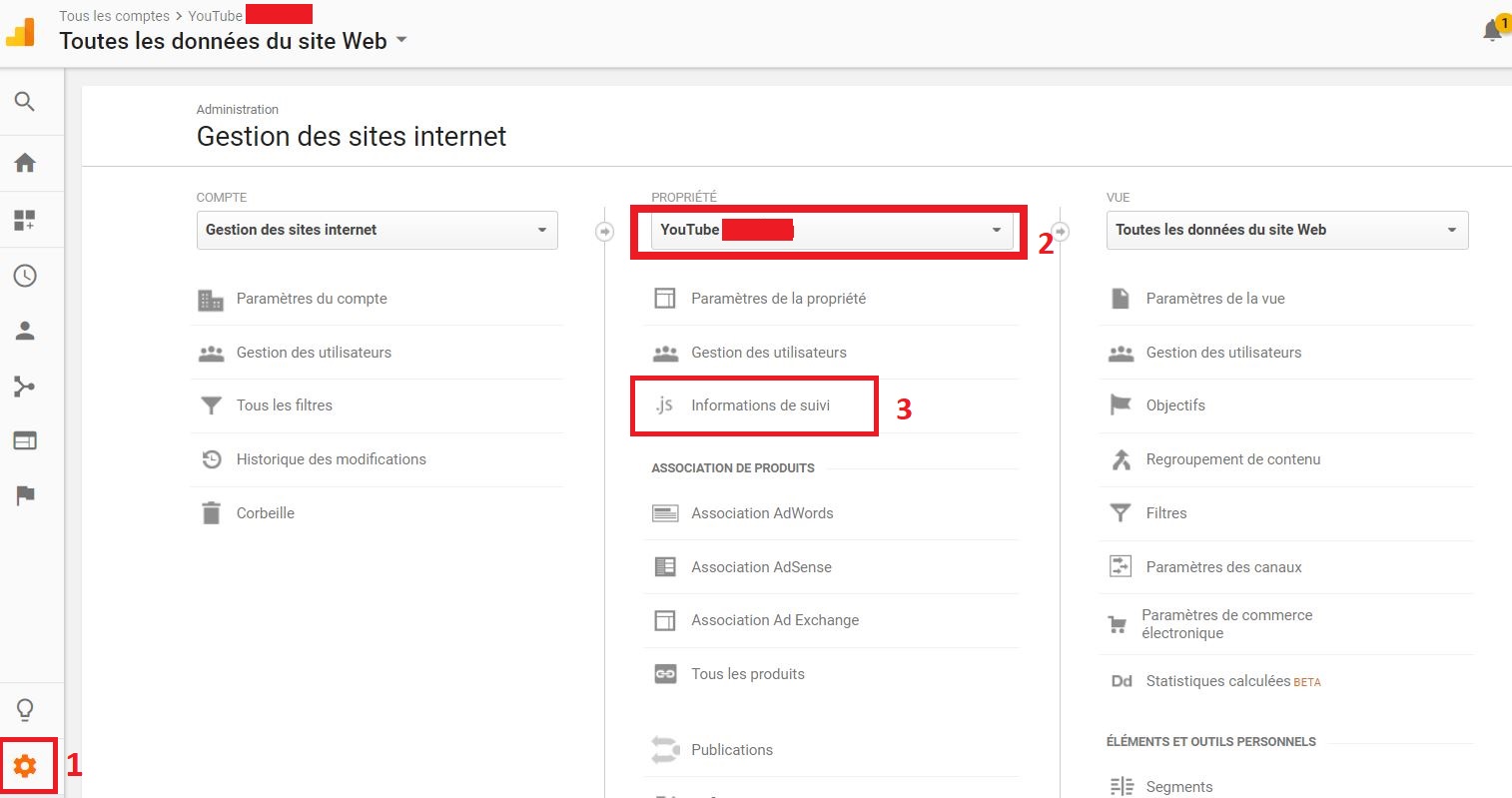The width and height of the screenshot is (1512, 798).
Task: Open the search icon in left sidebar
Action: [25, 101]
